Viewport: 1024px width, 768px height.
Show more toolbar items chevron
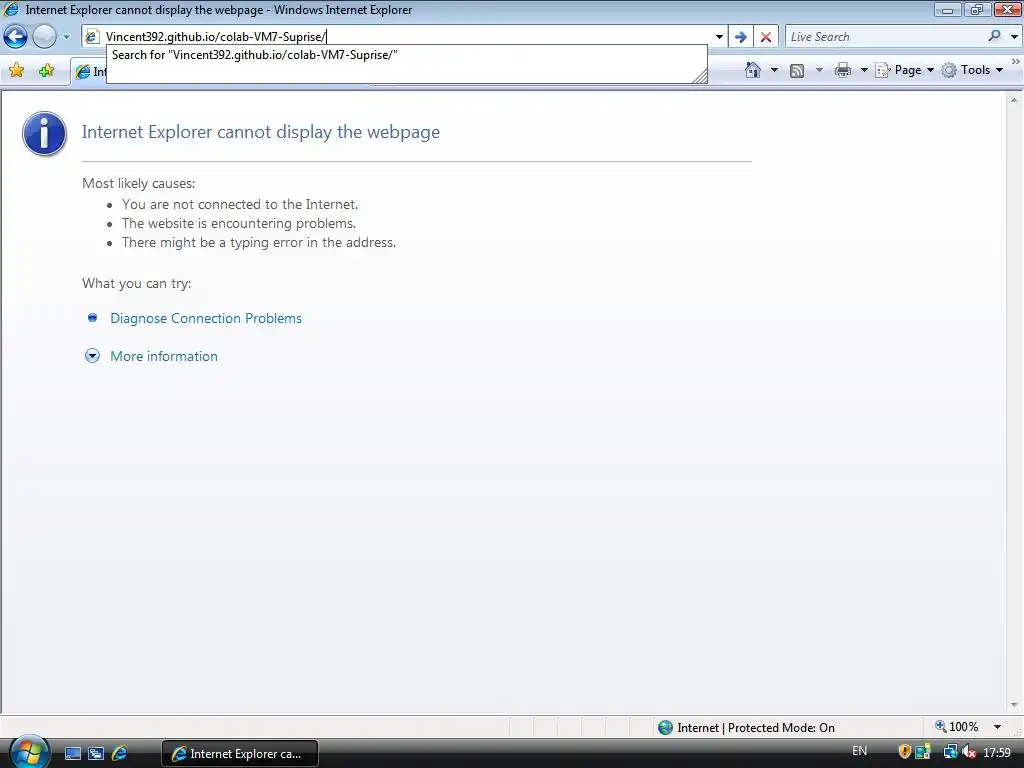(x=1015, y=61)
